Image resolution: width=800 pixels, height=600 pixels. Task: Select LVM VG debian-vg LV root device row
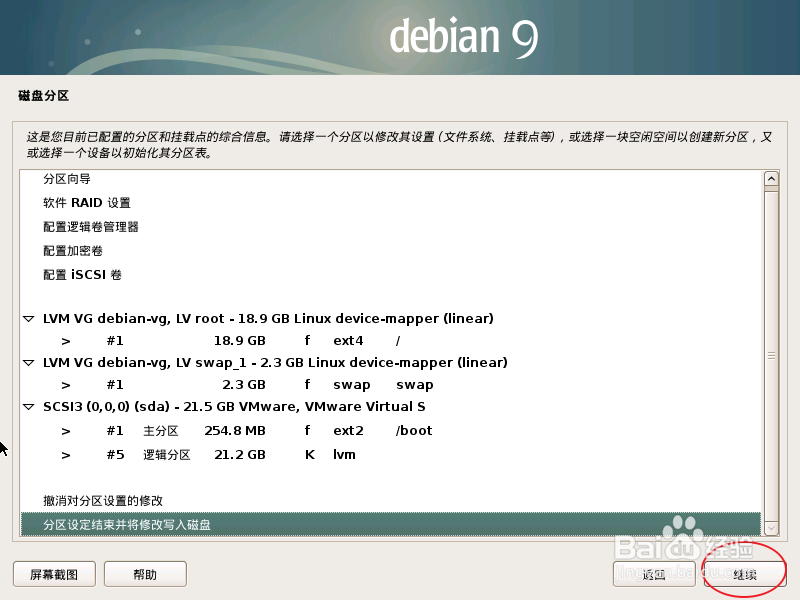(x=390, y=319)
